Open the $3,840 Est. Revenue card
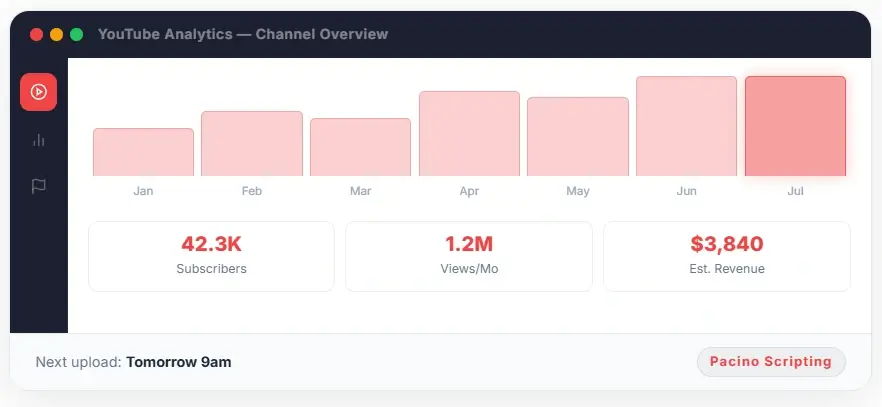 (x=727, y=256)
